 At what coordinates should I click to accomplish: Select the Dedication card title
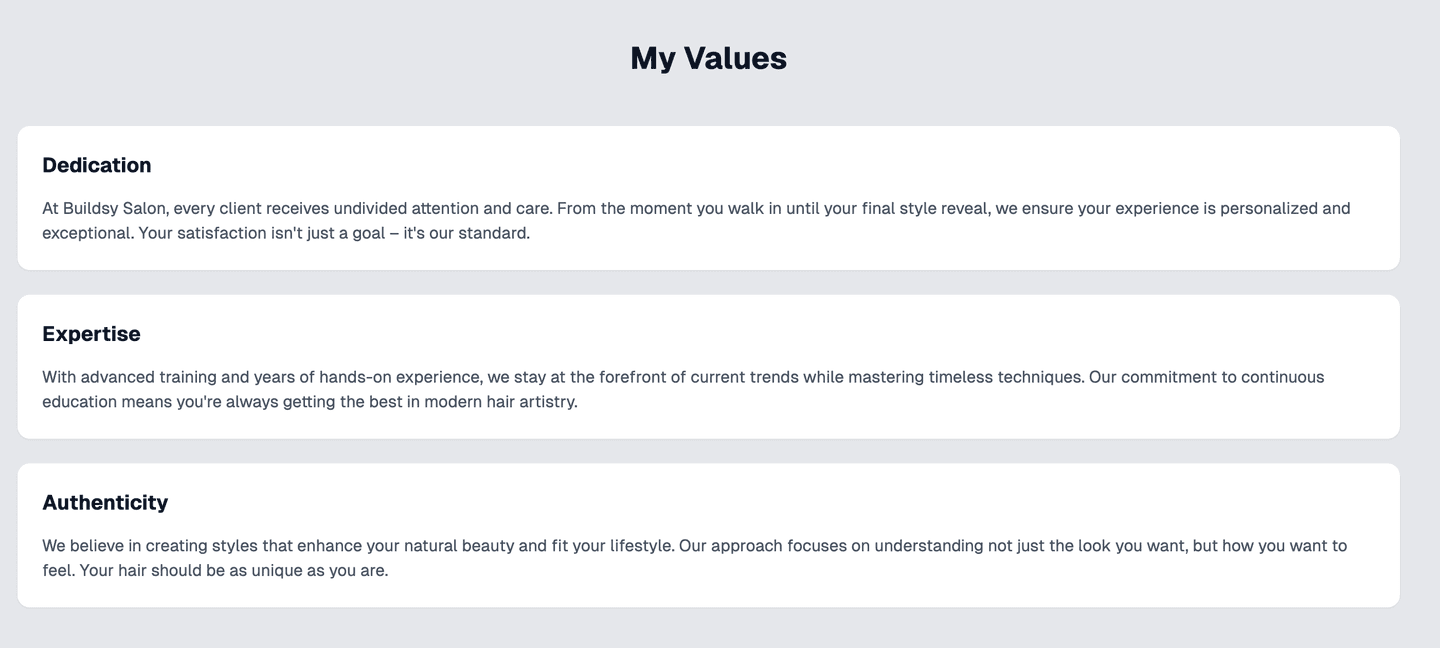click(97, 165)
